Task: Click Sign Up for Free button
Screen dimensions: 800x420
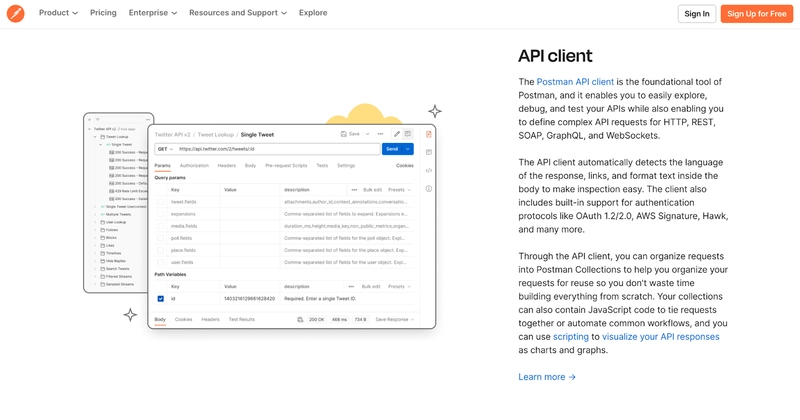Action: 757,14
